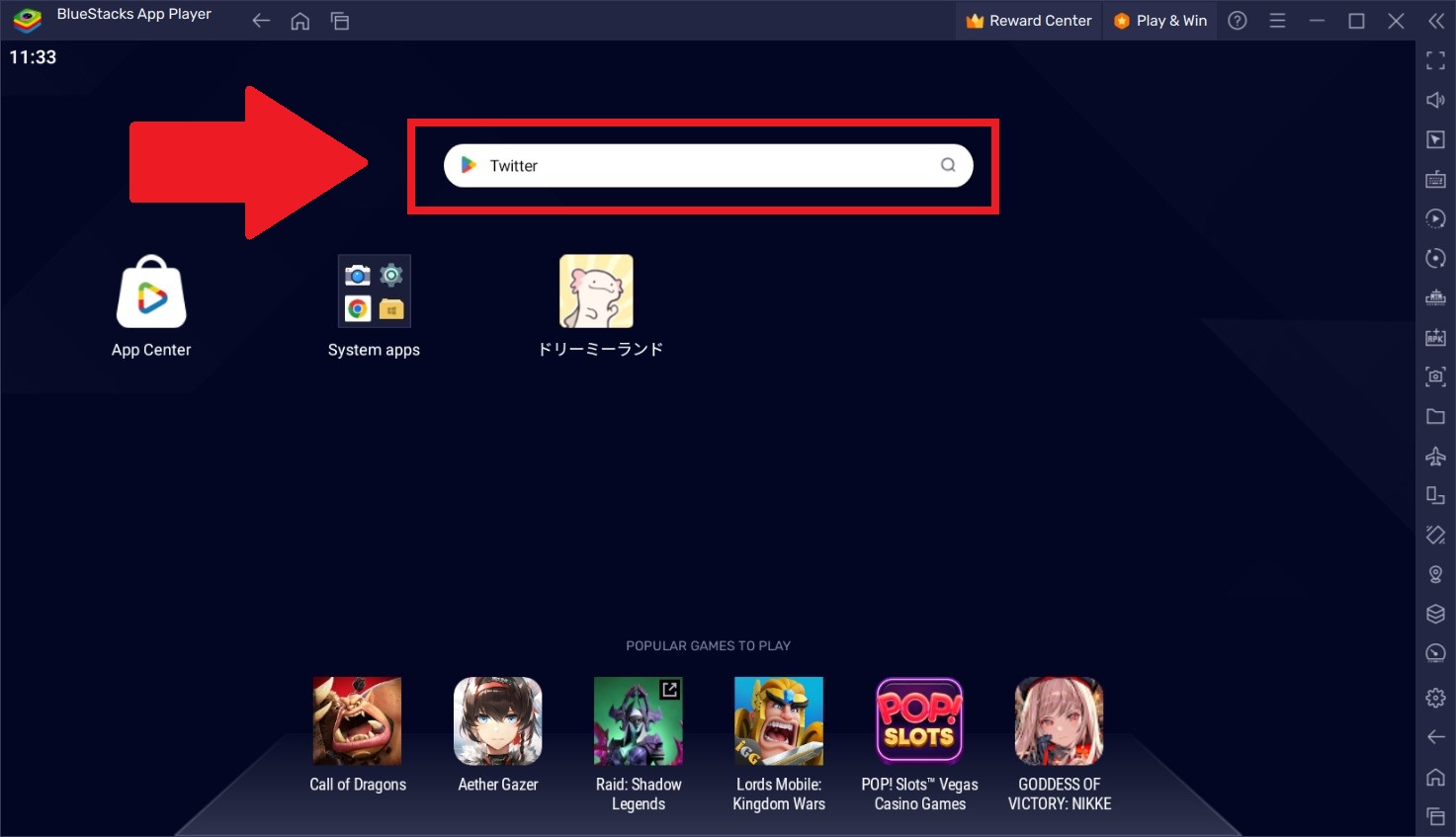Viewport: 1456px width, 837px height.
Task: Click the circular play icon in the sidebar
Action: tap(1436, 218)
